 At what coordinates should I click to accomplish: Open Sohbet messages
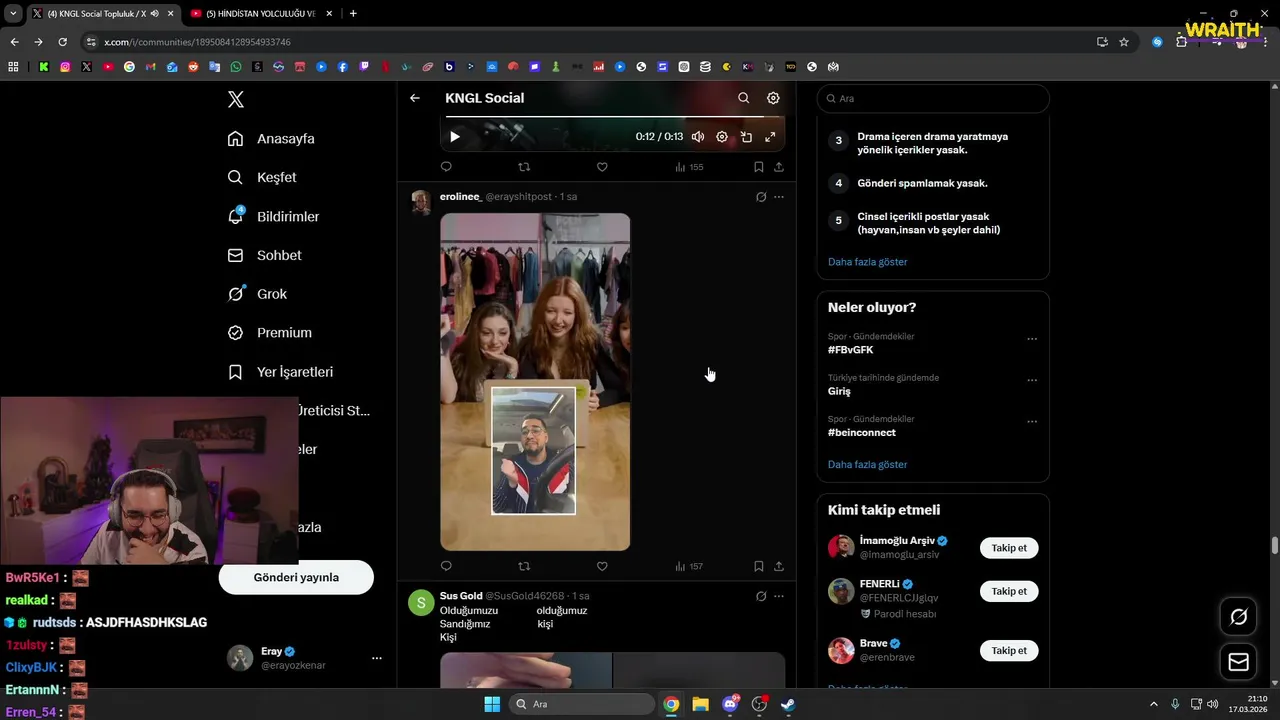tap(264, 255)
